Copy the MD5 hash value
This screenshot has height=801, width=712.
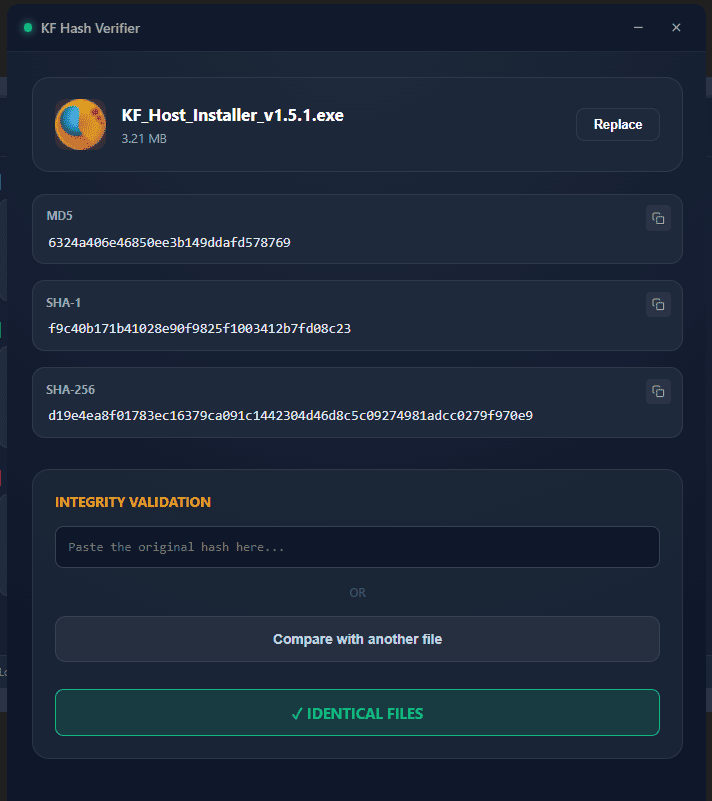(x=658, y=218)
